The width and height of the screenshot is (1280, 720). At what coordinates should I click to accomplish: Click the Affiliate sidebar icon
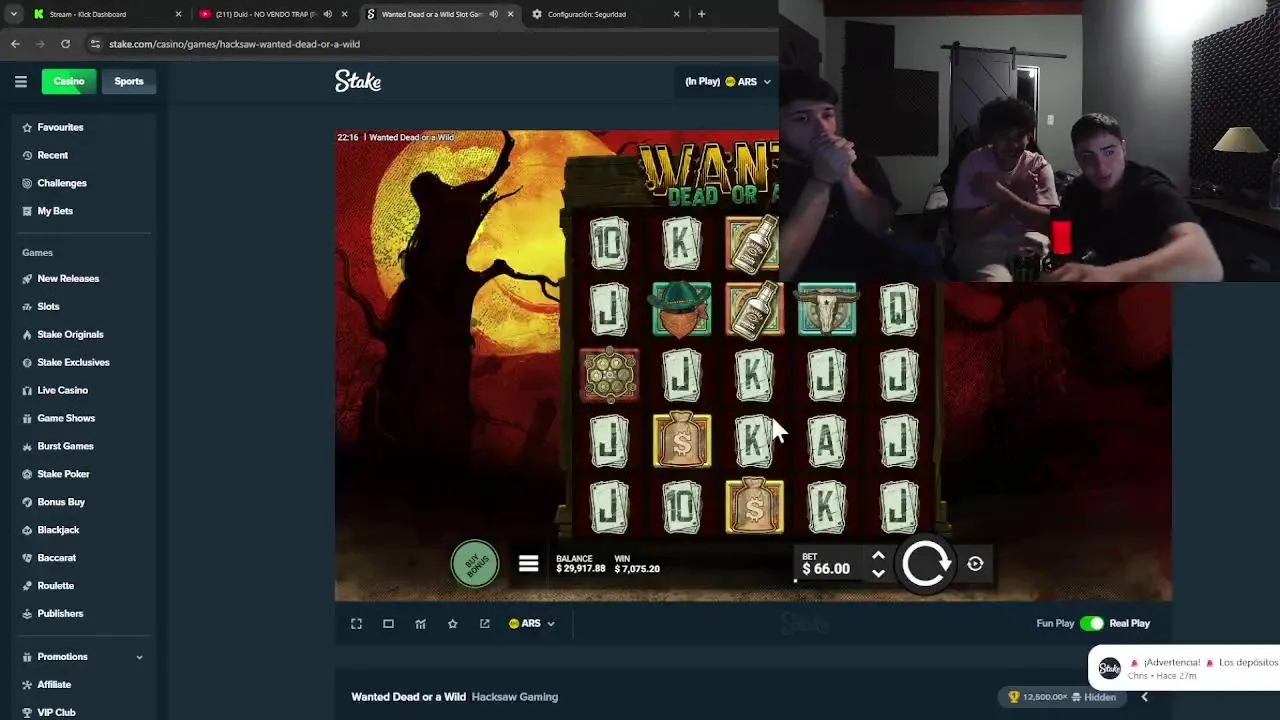[x=27, y=685]
